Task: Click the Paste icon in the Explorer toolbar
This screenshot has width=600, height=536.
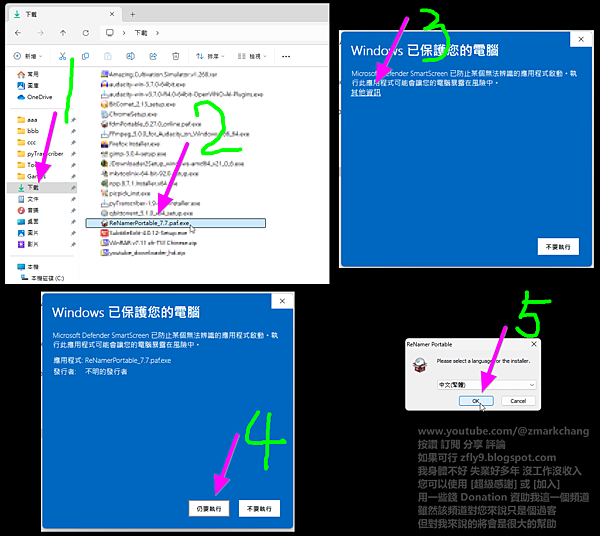Action: [x=108, y=56]
